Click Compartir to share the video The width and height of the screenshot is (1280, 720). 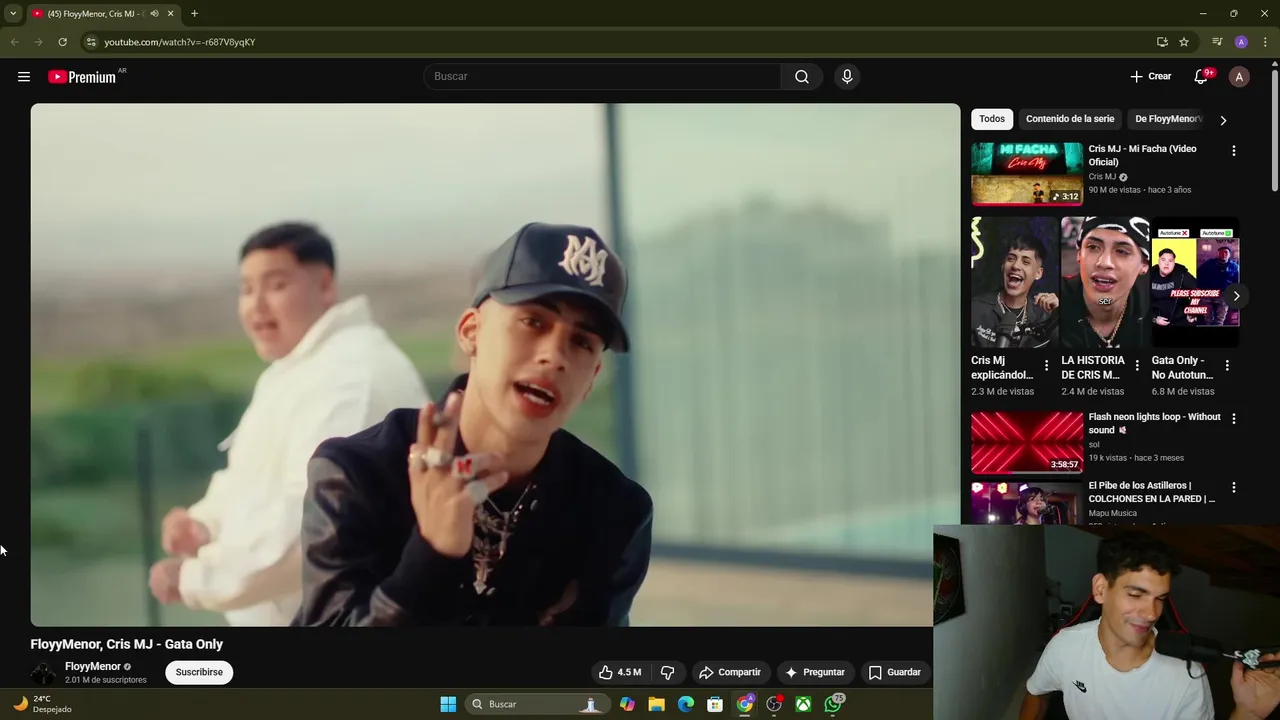point(730,672)
